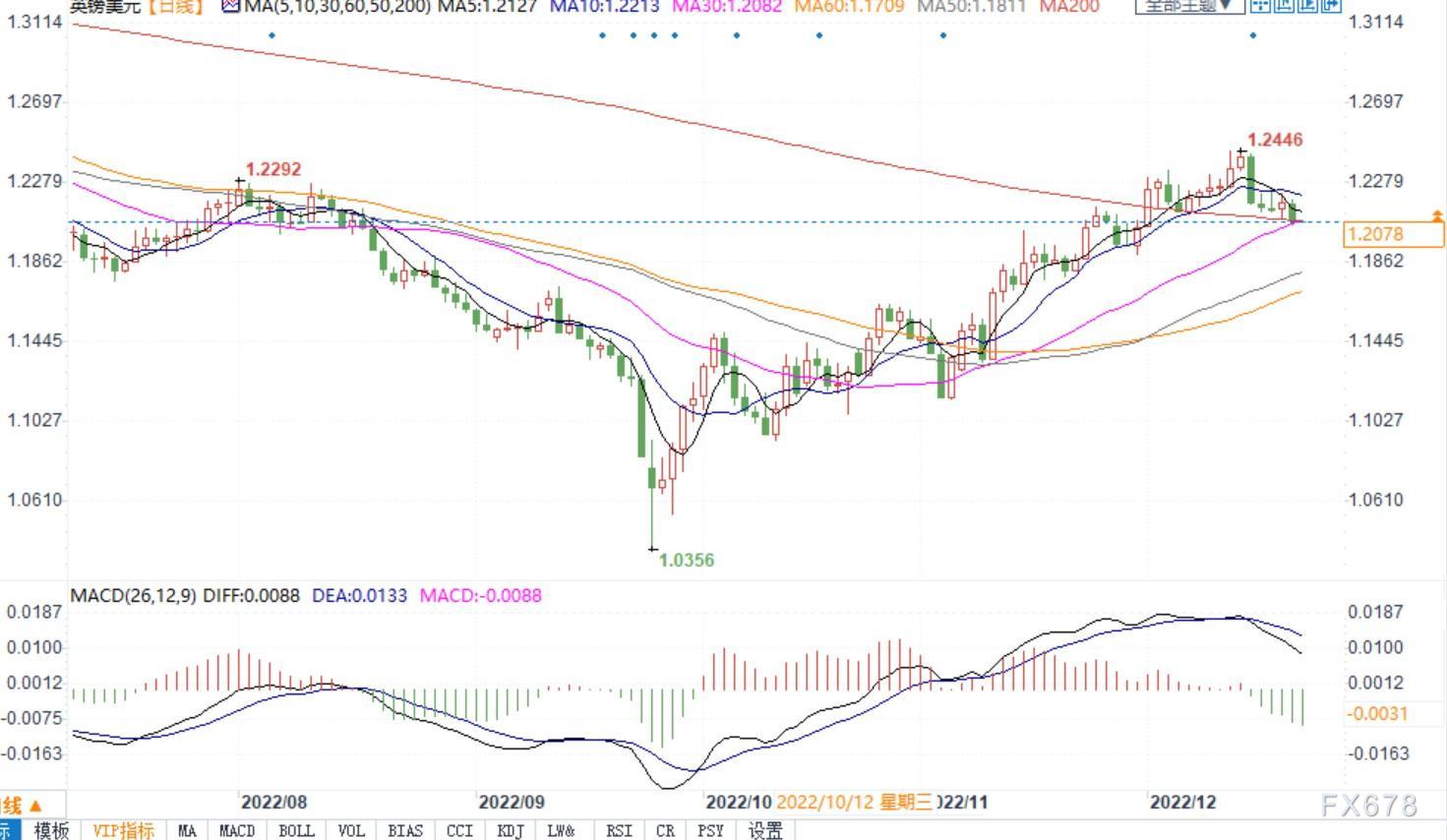Click the orange alert marker above the price tag
The image size is (1447, 840).
pyautogui.click(x=1437, y=214)
